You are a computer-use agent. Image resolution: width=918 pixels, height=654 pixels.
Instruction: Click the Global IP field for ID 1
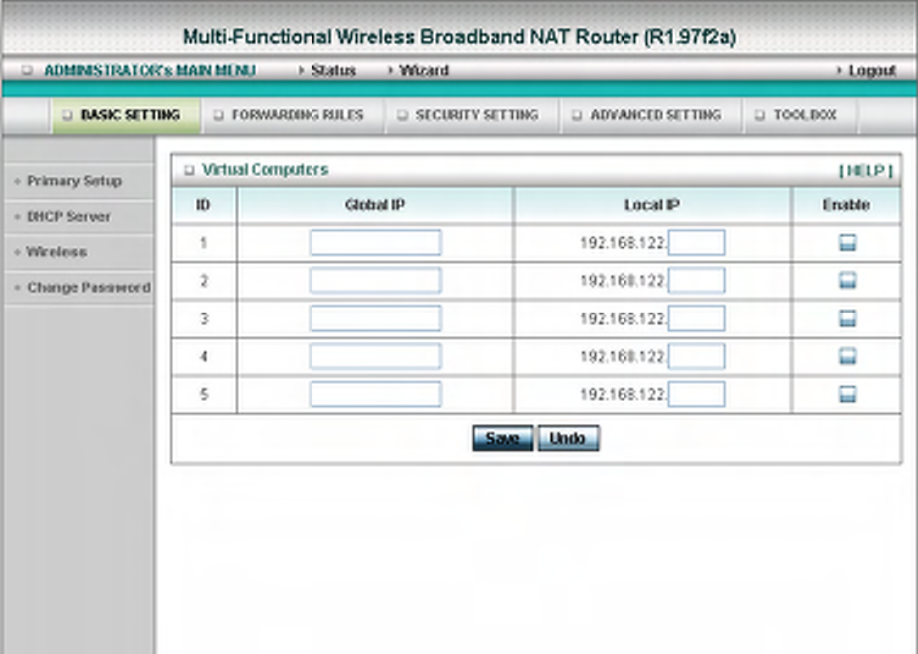pyautogui.click(x=375, y=242)
